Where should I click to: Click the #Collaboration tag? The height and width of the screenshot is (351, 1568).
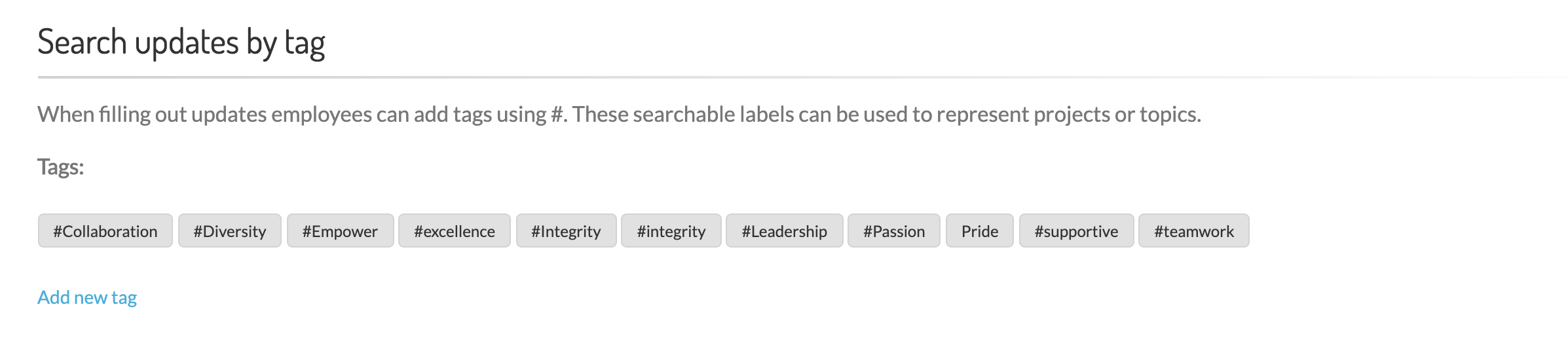pos(105,231)
